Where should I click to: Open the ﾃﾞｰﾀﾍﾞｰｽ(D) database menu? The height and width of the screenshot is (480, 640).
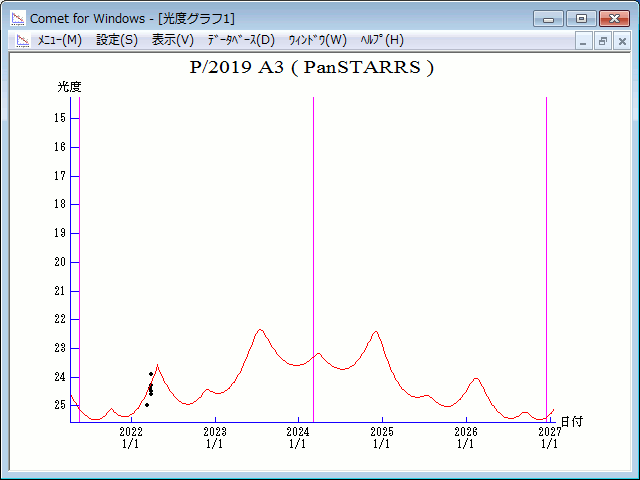(240, 40)
